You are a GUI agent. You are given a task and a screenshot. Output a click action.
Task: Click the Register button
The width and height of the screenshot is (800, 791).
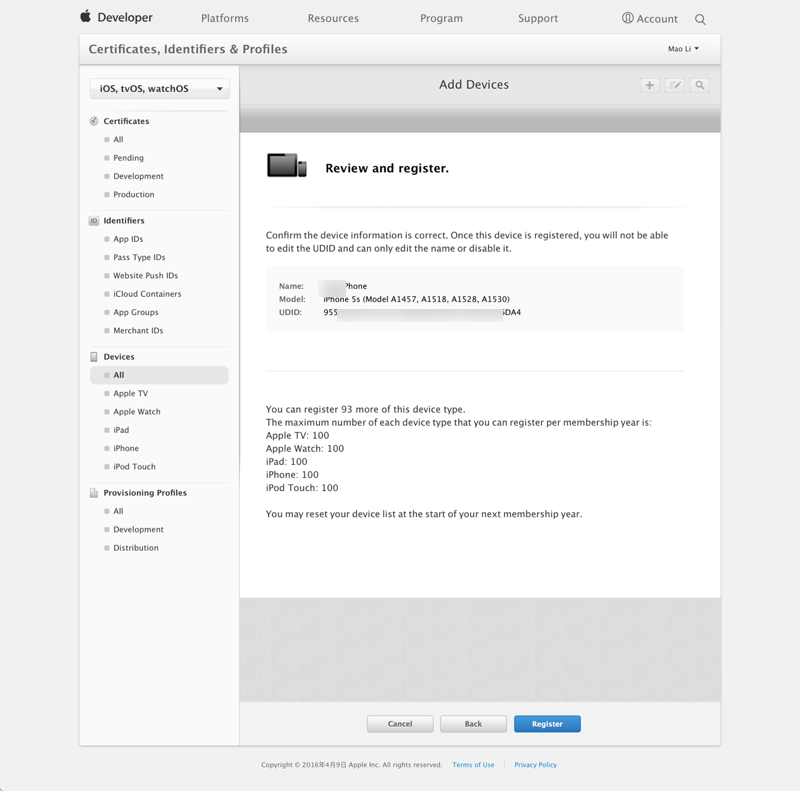547,724
